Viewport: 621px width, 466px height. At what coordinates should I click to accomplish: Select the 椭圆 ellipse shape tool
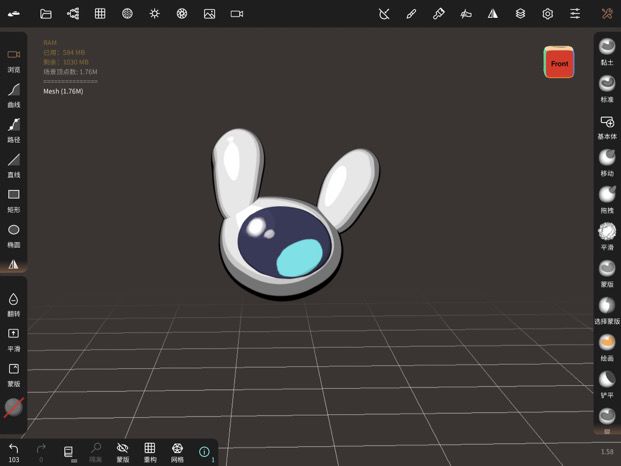point(13,236)
